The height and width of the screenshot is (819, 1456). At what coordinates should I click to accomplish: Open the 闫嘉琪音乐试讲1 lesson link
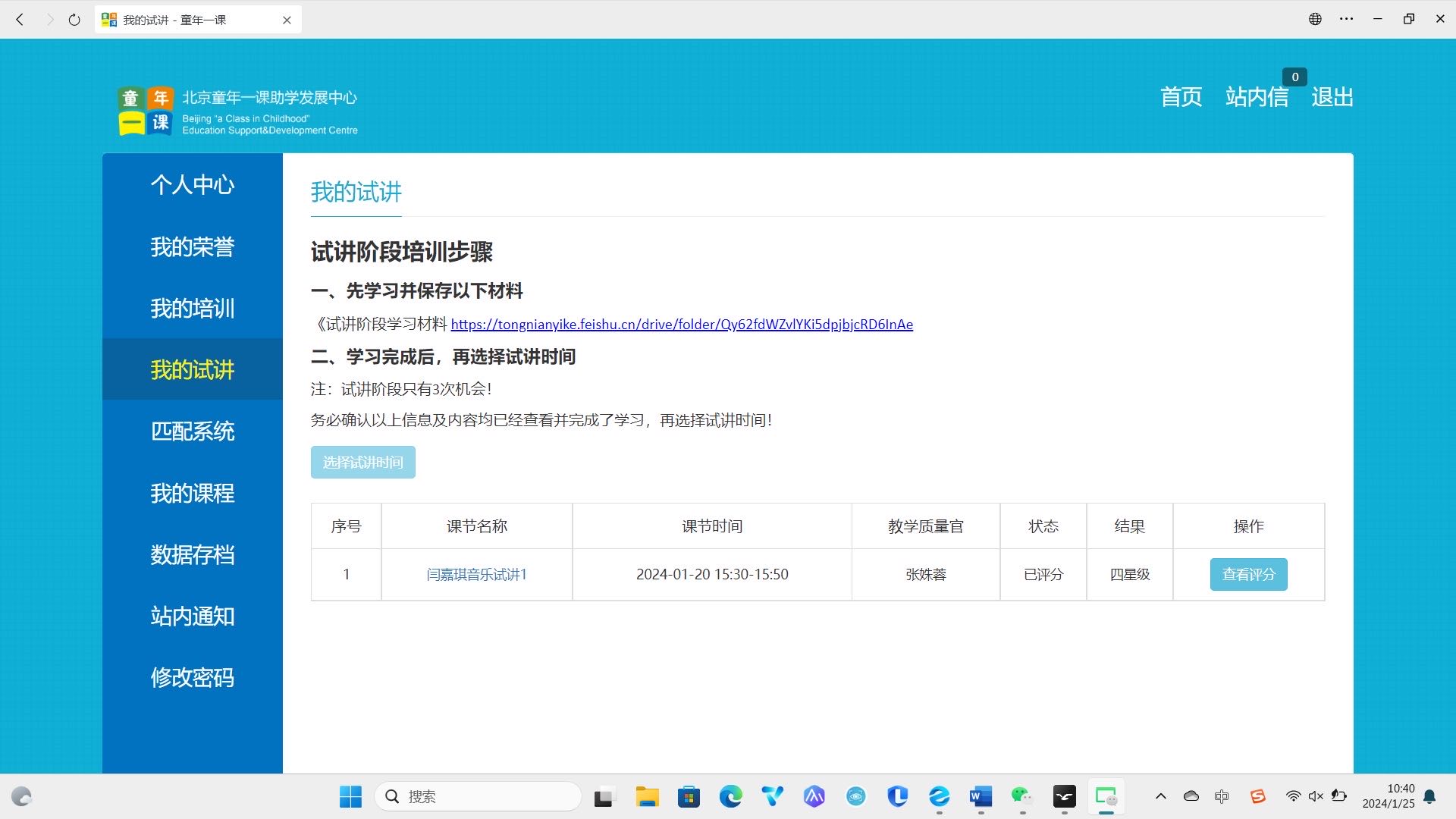pyautogui.click(x=476, y=574)
